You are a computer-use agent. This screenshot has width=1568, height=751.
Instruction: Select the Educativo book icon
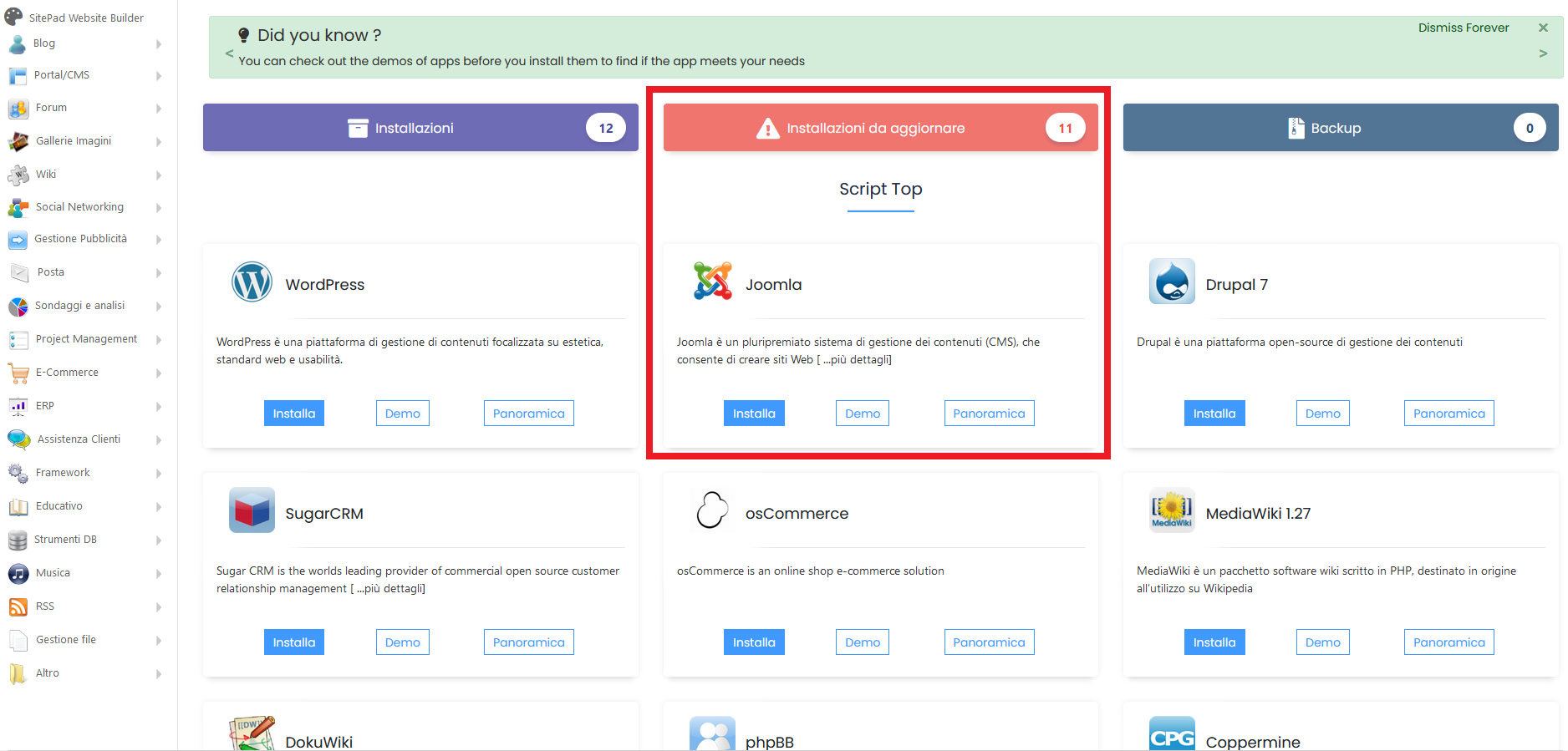(18, 507)
